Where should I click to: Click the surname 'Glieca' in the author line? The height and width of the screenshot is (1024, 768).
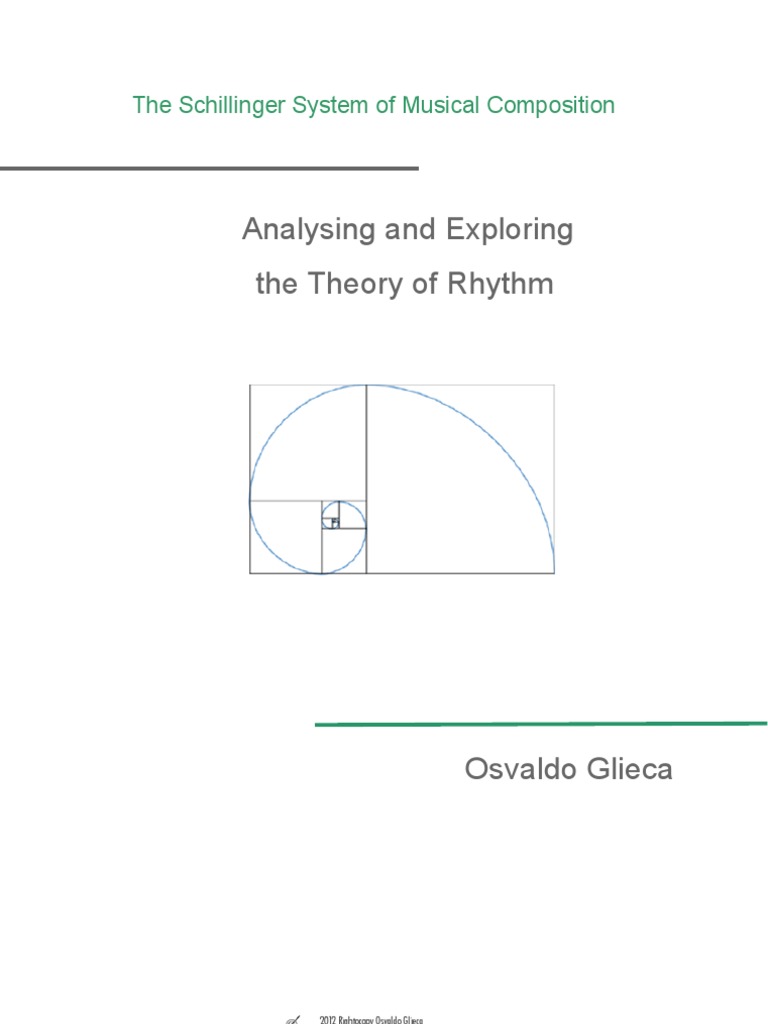[x=630, y=769]
